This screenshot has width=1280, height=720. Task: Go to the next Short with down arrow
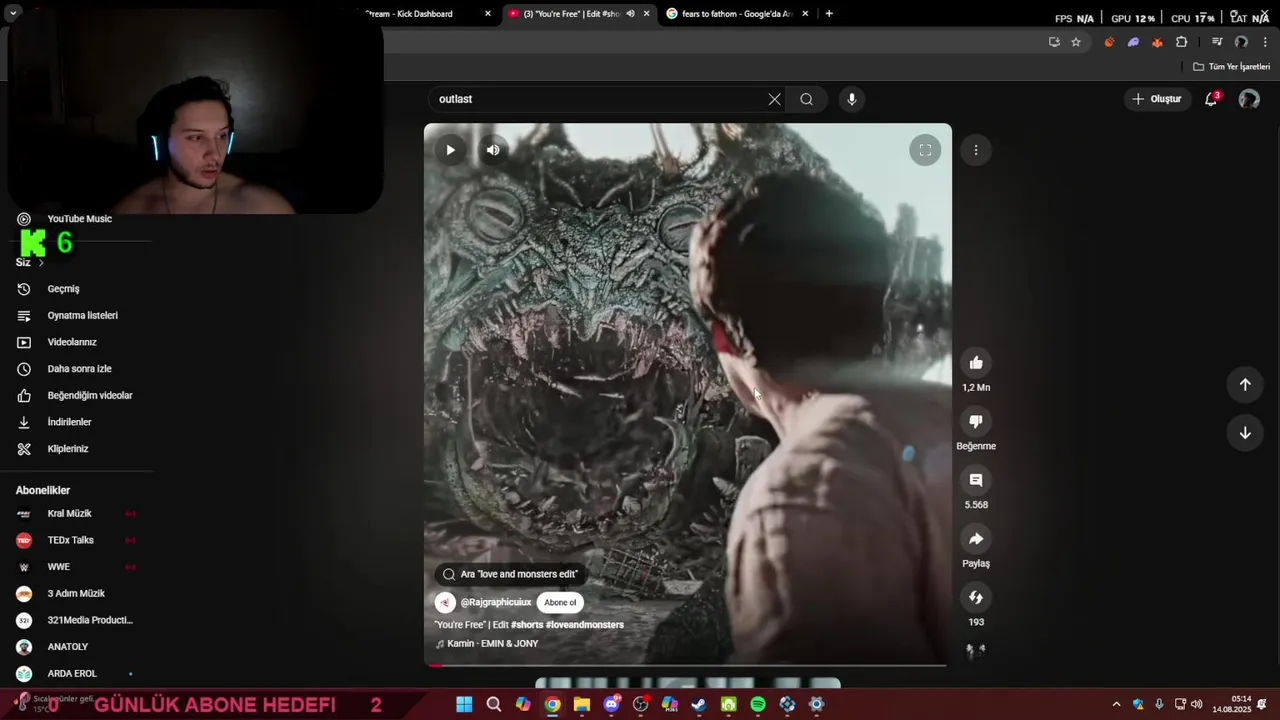tap(1245, 433)
